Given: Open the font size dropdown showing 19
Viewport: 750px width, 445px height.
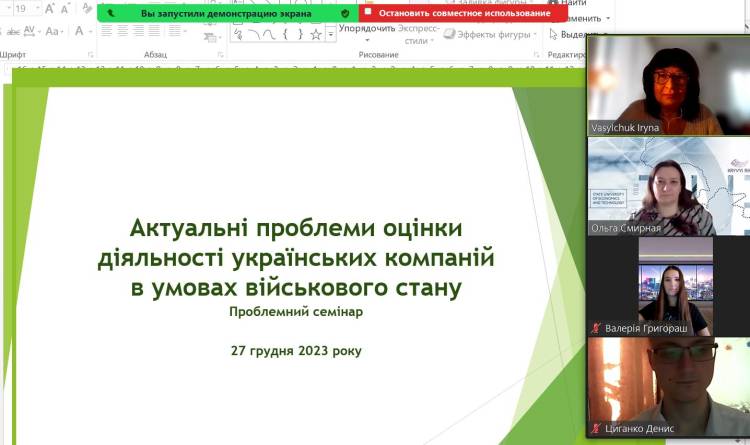Looking at the screenshot, I should tap(38, 8).
